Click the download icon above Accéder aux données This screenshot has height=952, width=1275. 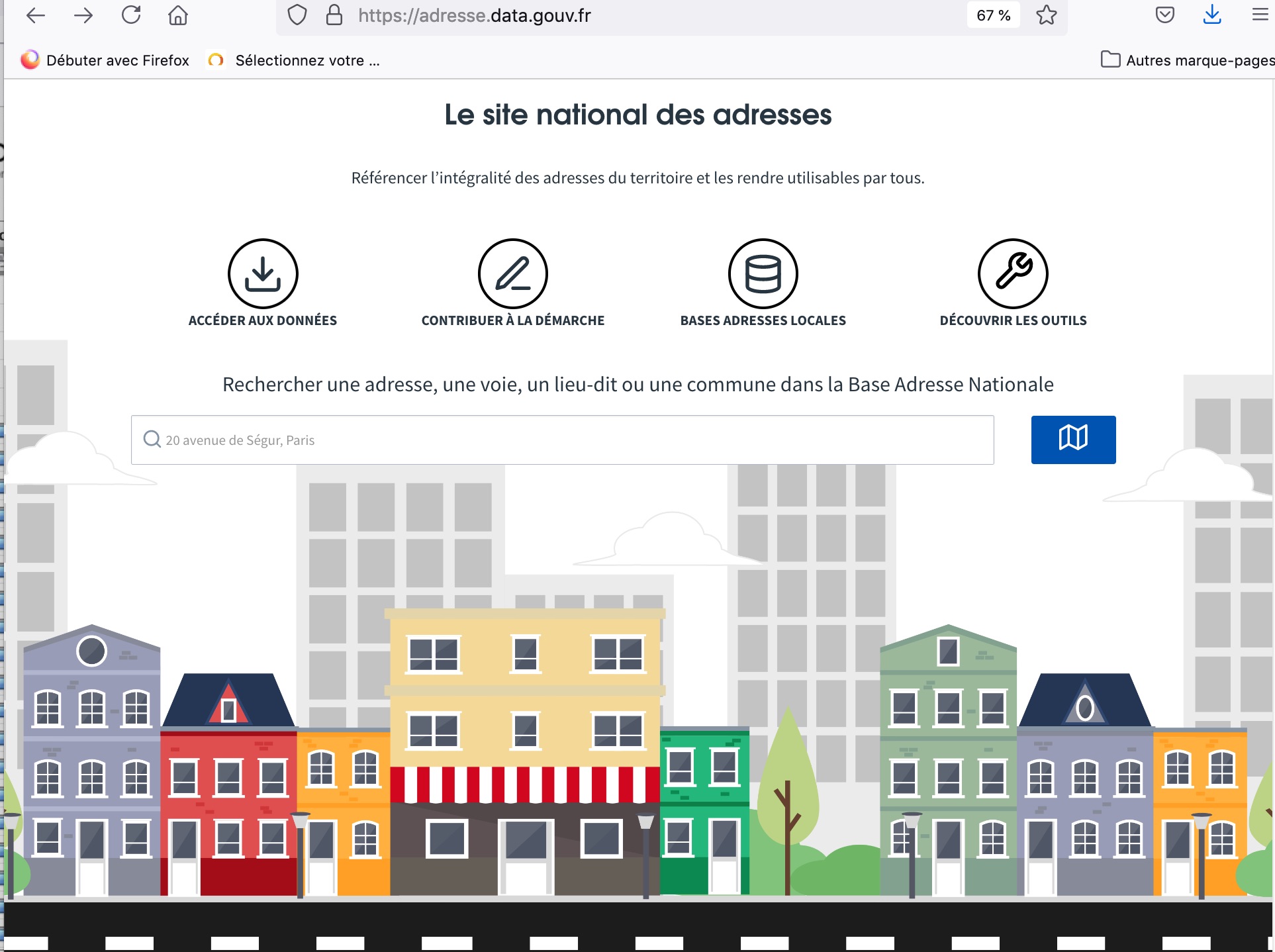tap(263, 273)
